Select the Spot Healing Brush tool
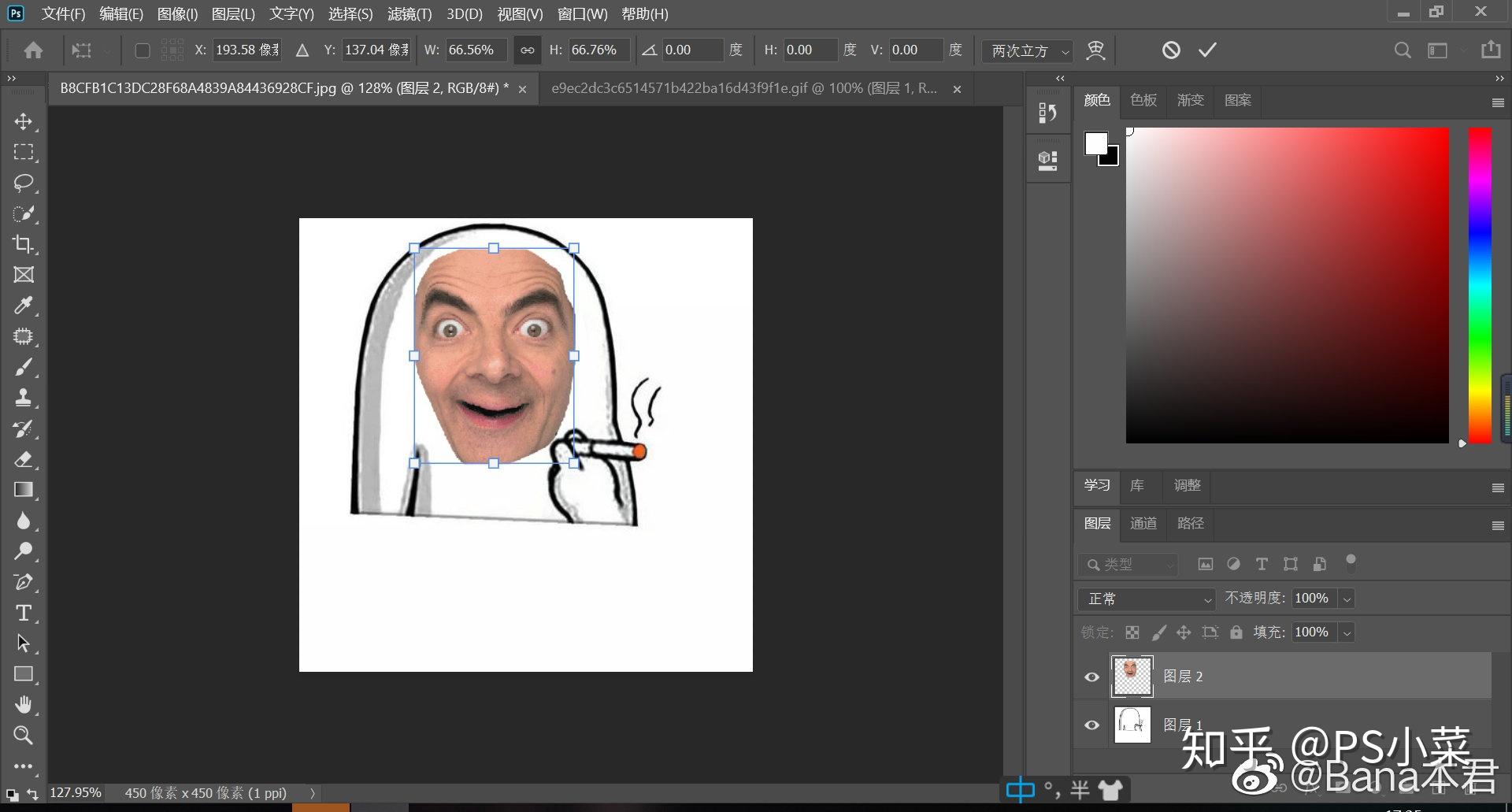Screen dimensions: 1512x812 click(24, 336)
